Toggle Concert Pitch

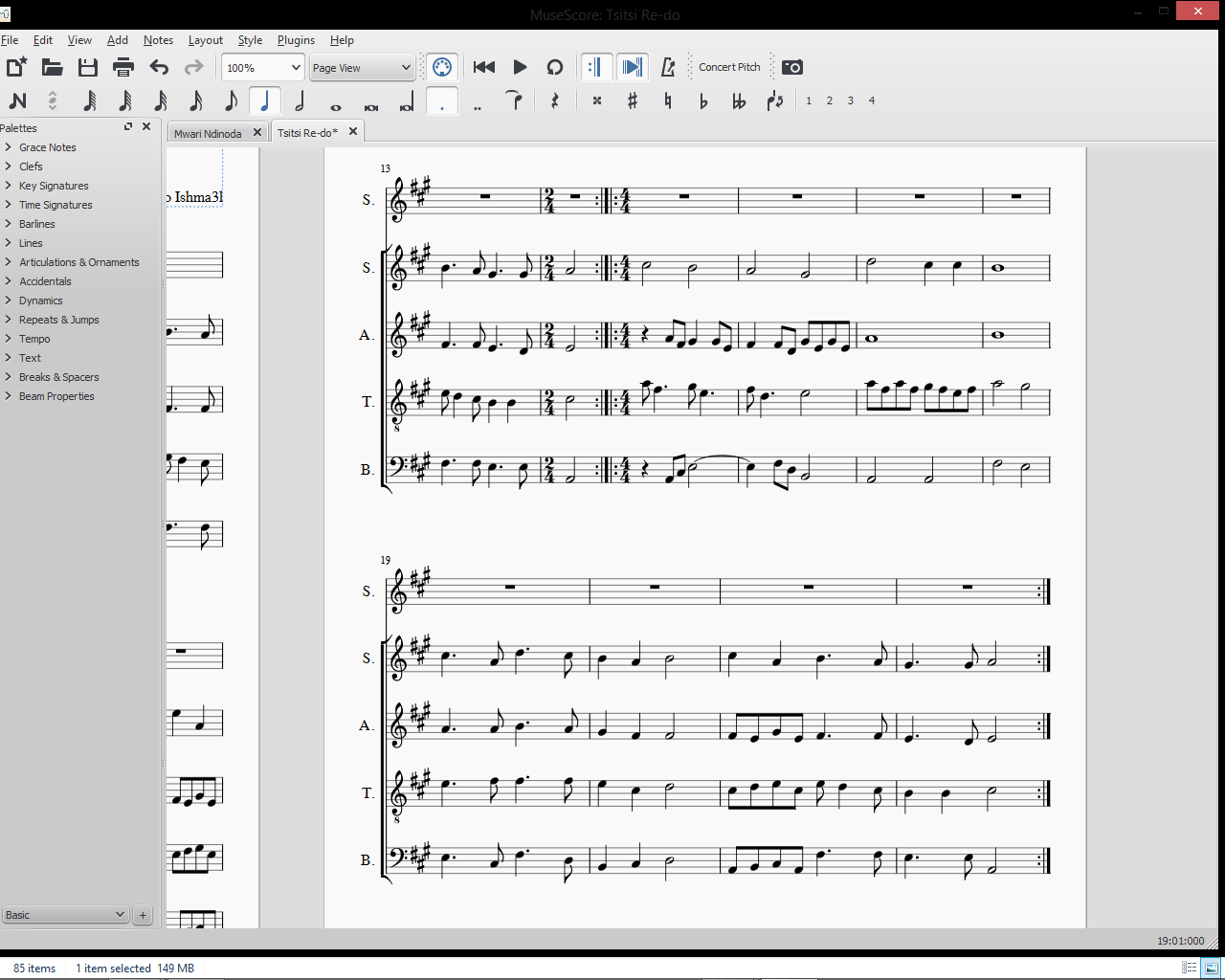pyautogui.click(x=729, y=67)
